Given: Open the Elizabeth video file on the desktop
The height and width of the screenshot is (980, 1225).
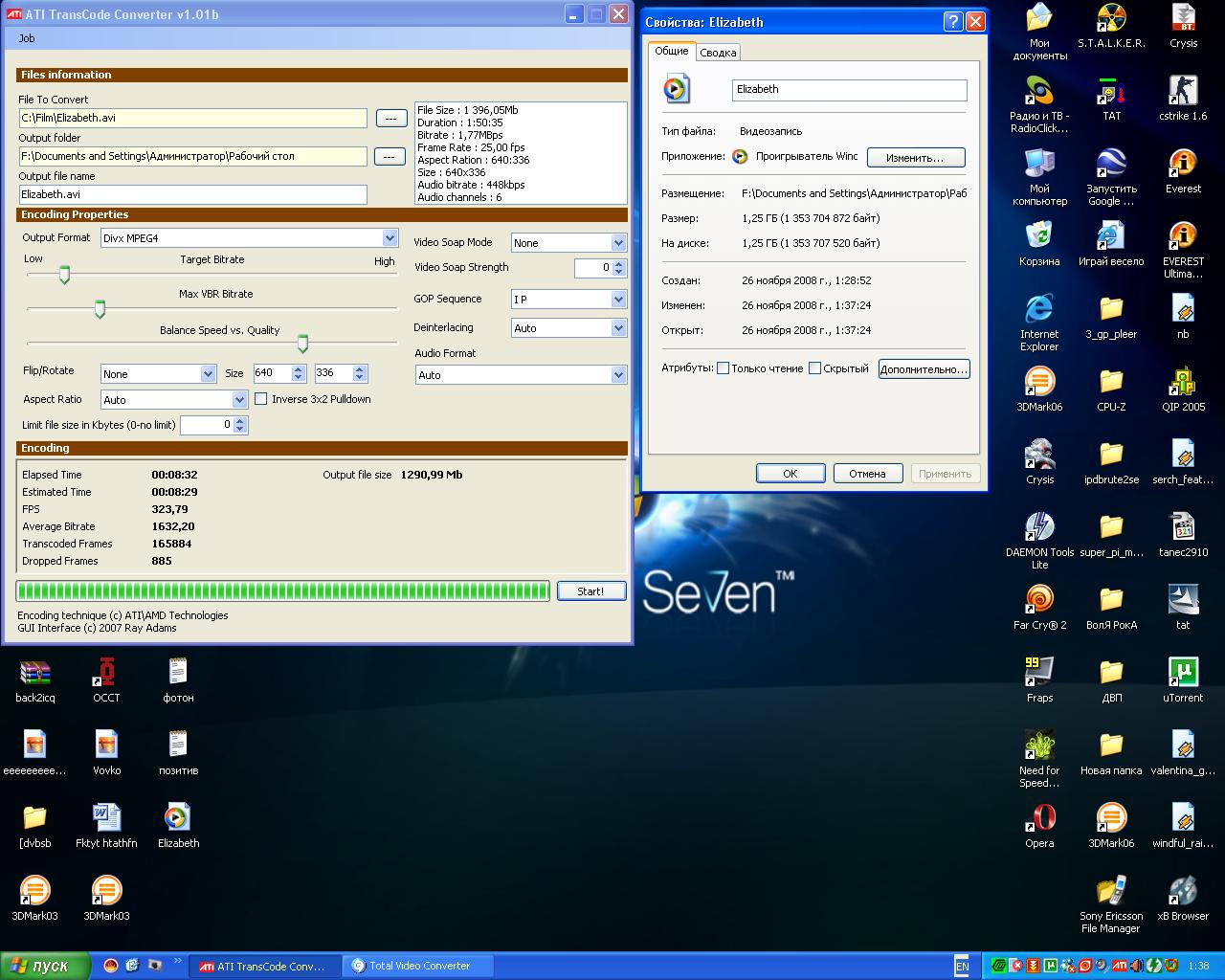Looking at the screenshot, I should [x=178, y=818].
